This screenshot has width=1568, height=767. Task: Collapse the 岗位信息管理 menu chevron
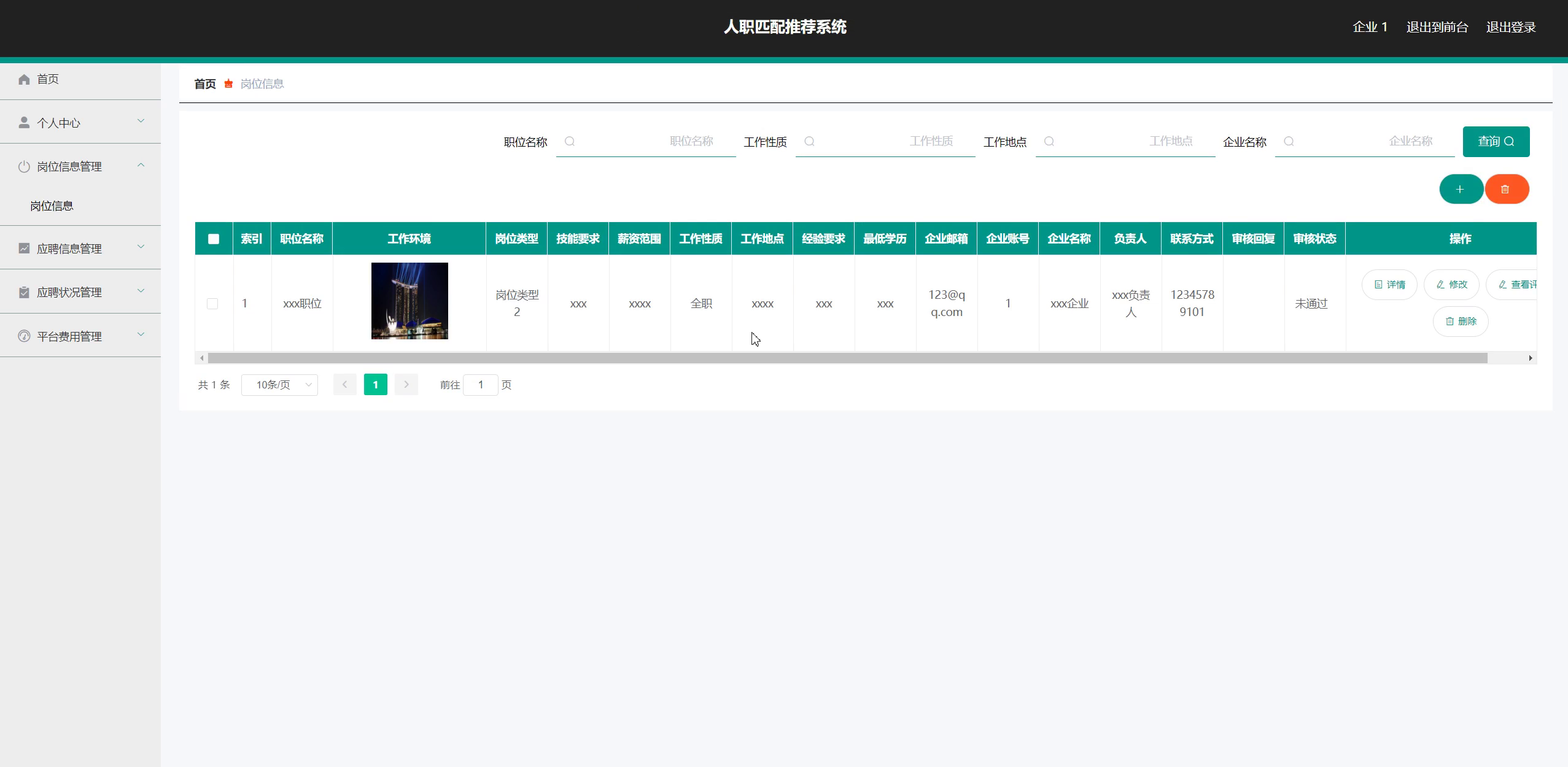click(x=141, y=164)
